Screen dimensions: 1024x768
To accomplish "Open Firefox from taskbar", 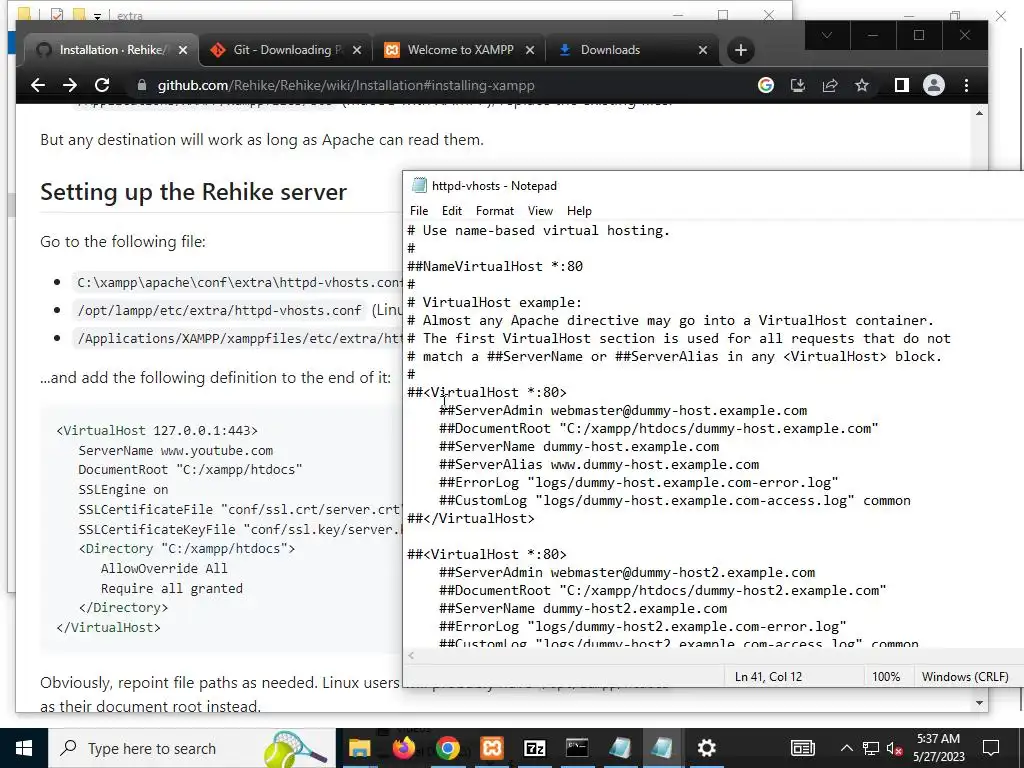I will click(x=404, y=748).
